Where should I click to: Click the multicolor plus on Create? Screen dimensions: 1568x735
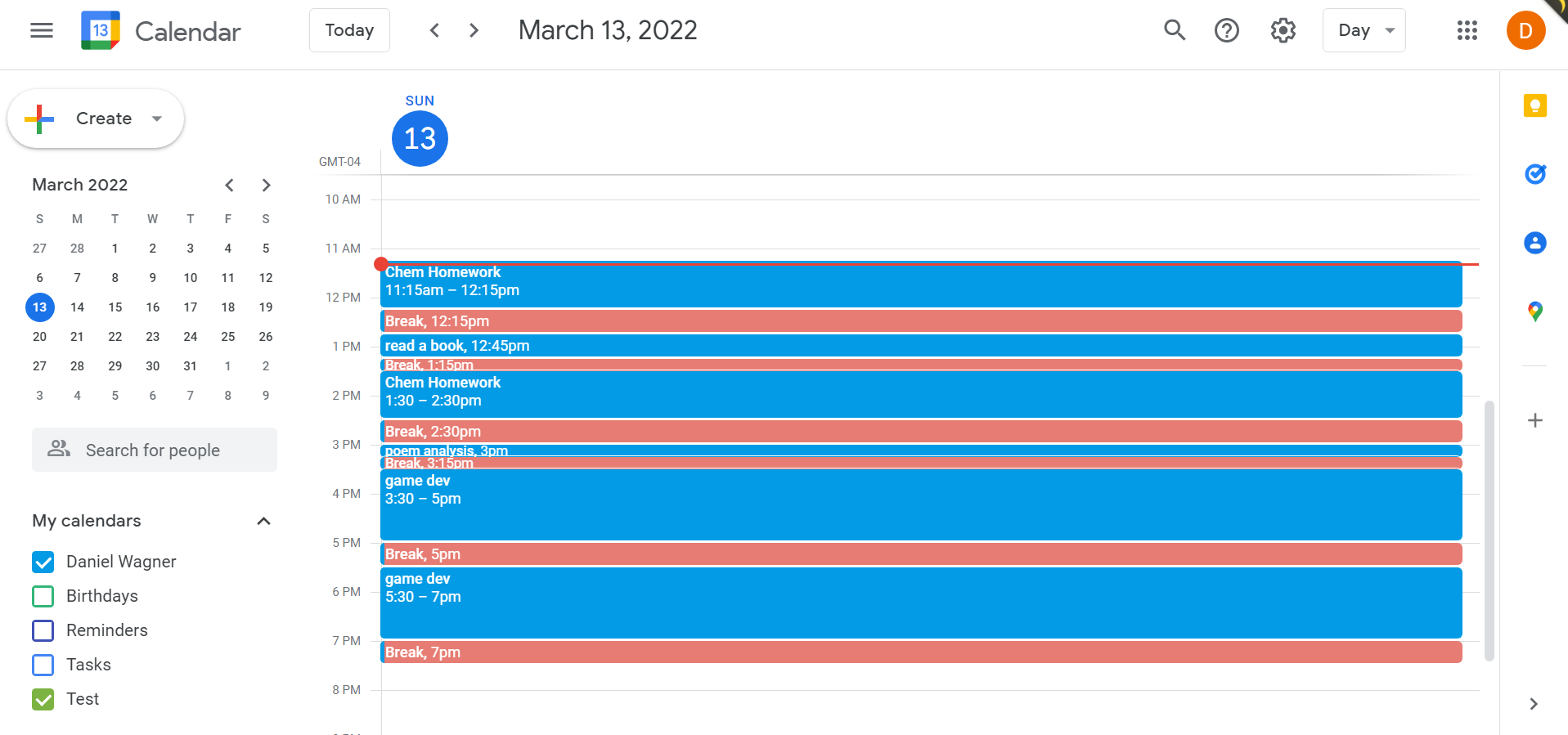coord(39,119)
